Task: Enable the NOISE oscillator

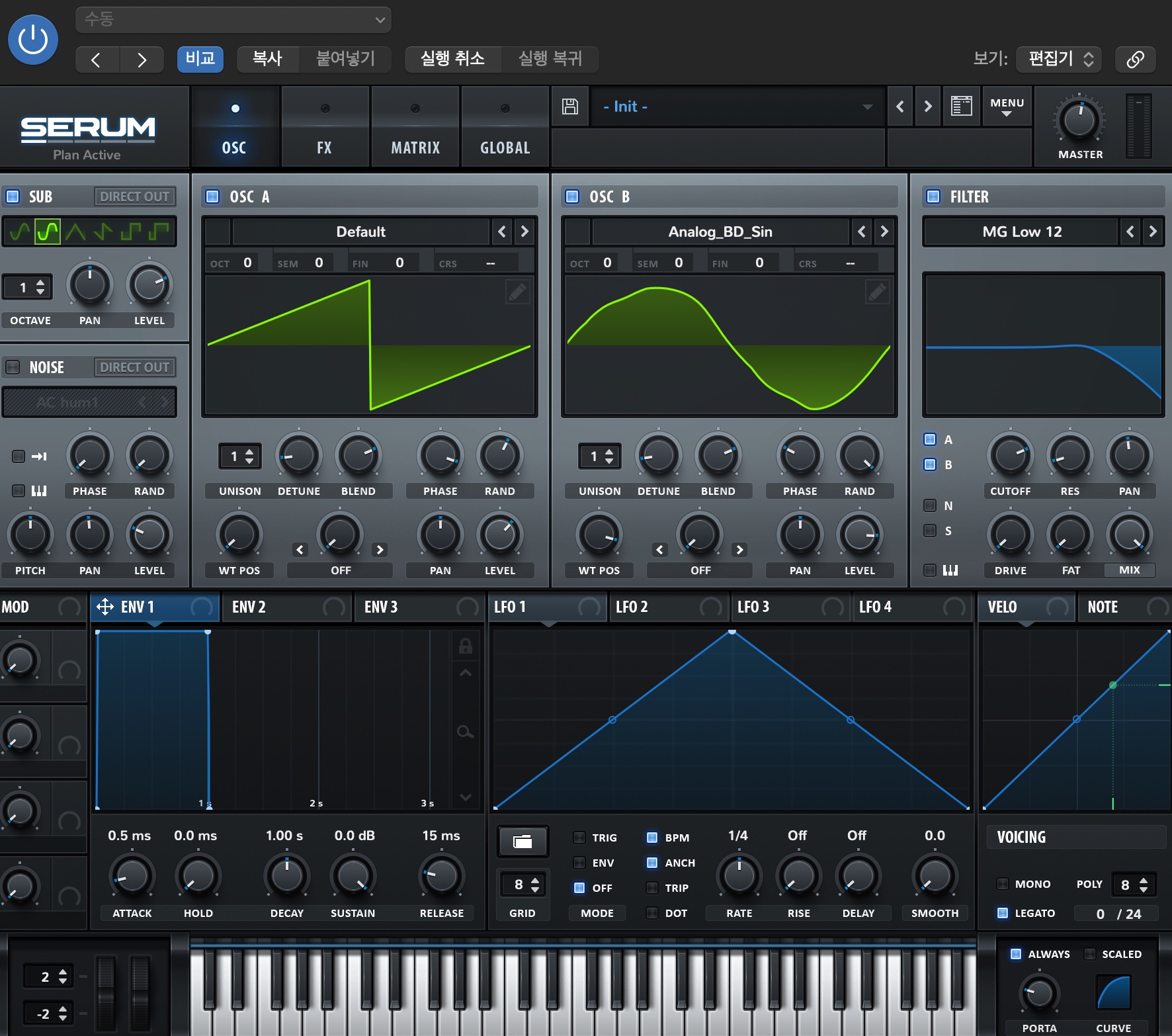Action: pyautogui.click(x=13, y=367)
